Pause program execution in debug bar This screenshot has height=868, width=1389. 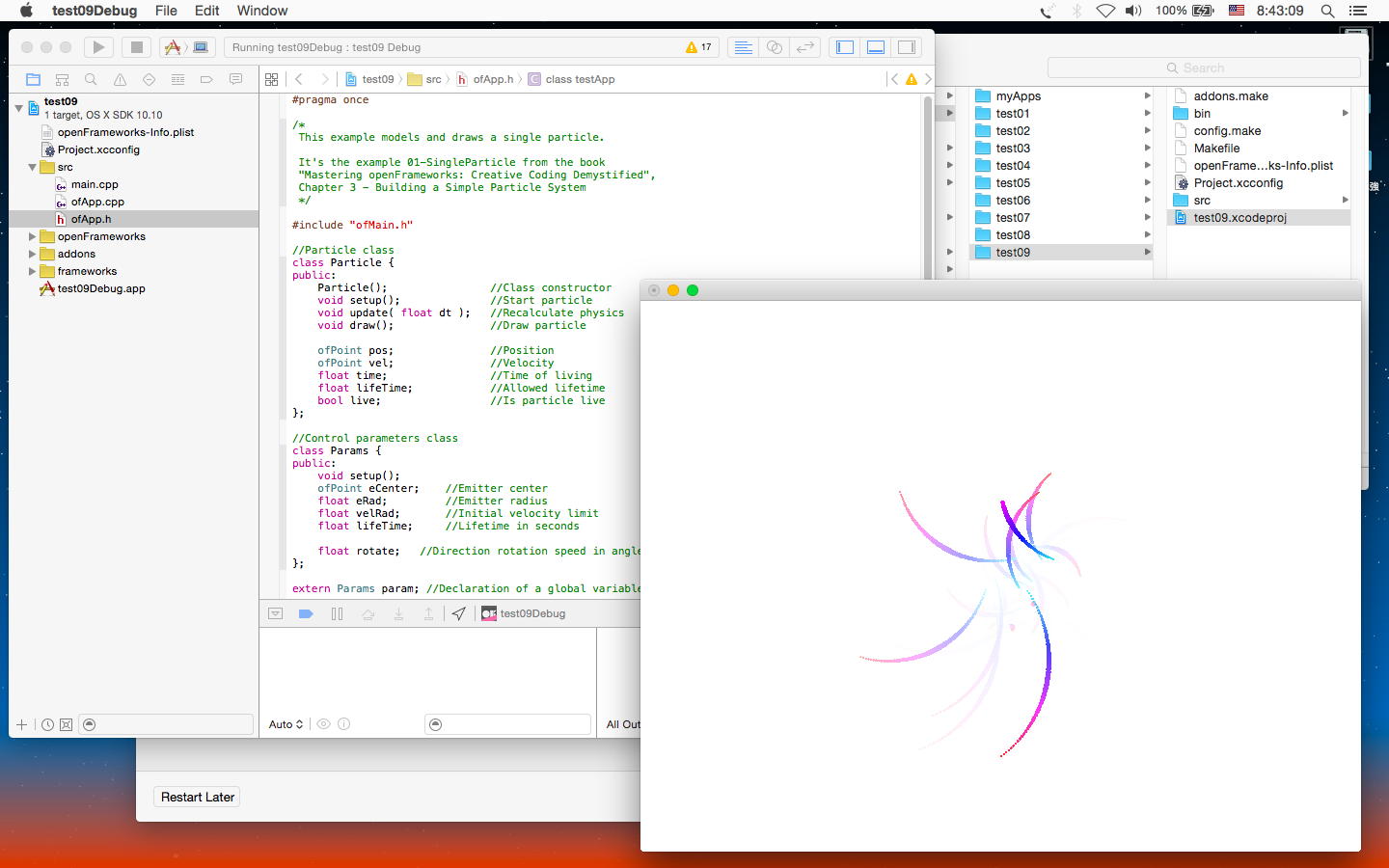coord(337,613)
